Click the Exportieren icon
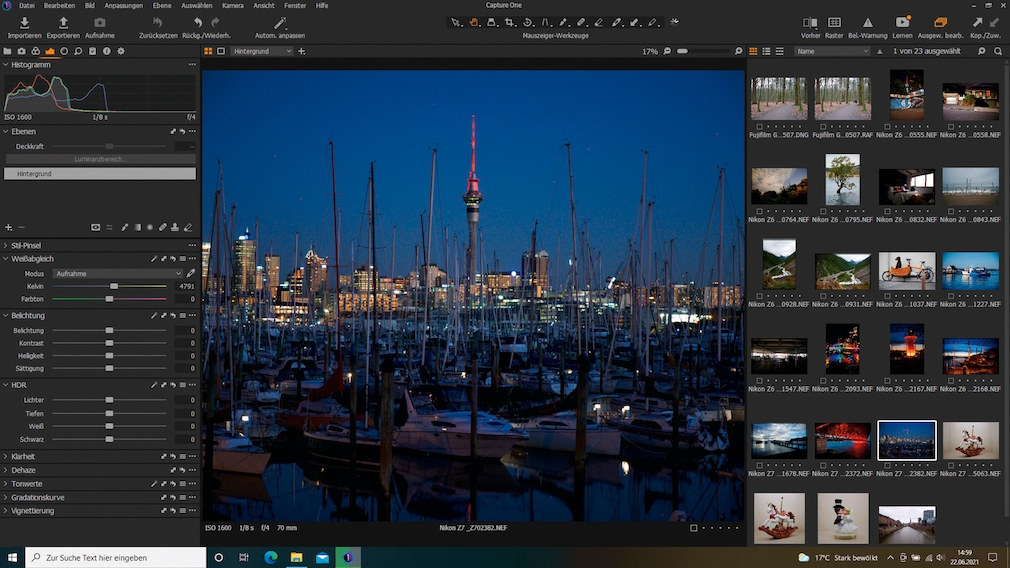The height and width of the screenshot is (568, 1010). coord(63,23)
